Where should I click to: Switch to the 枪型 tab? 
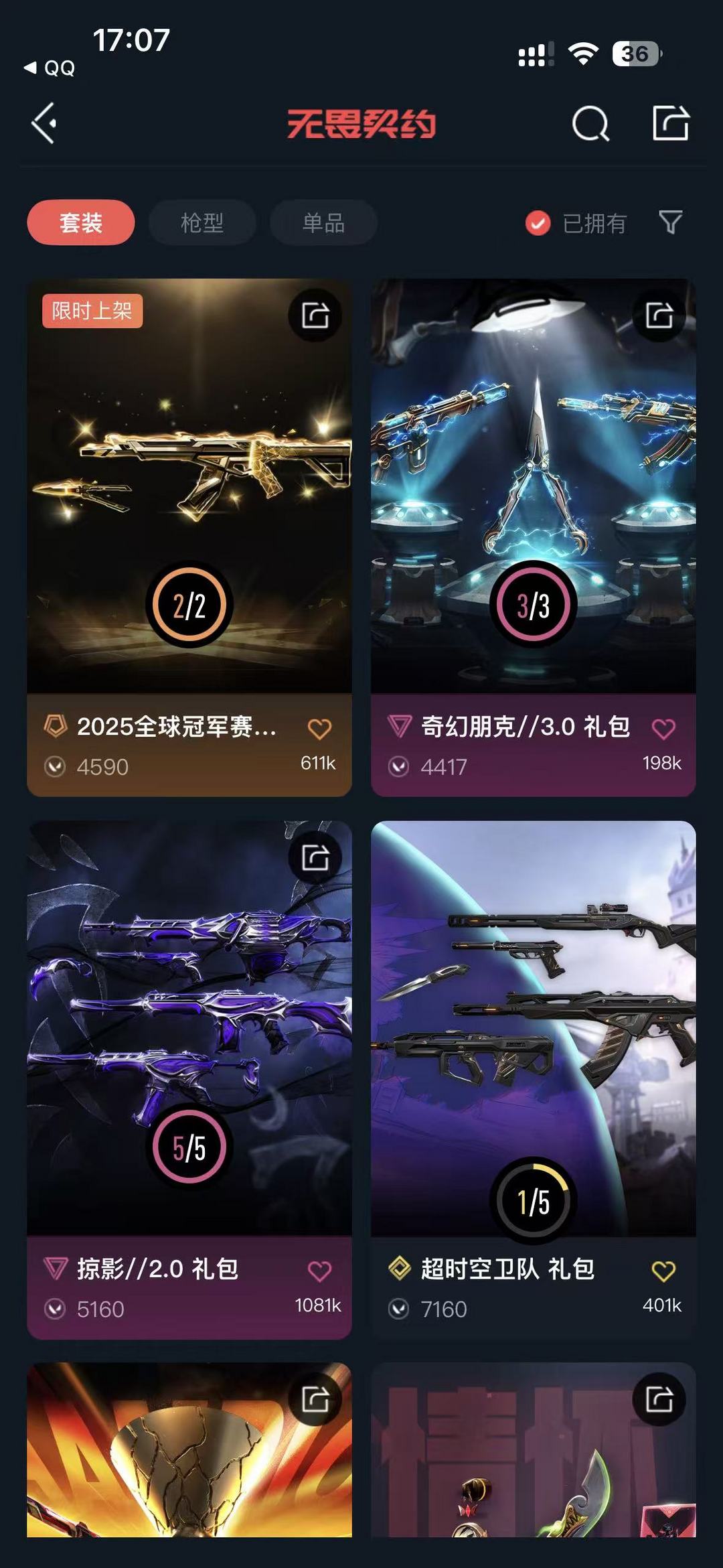point(202,222)
